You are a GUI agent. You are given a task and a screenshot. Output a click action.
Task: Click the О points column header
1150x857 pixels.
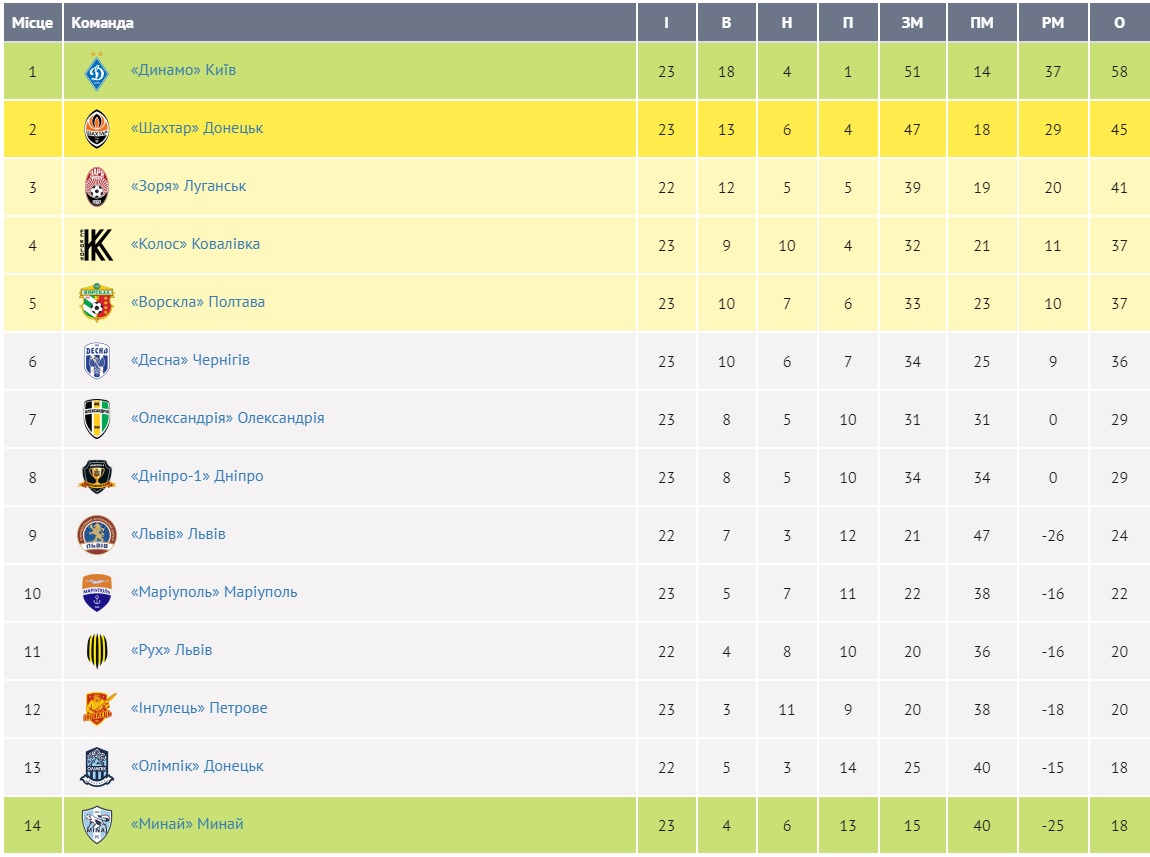1119,23
